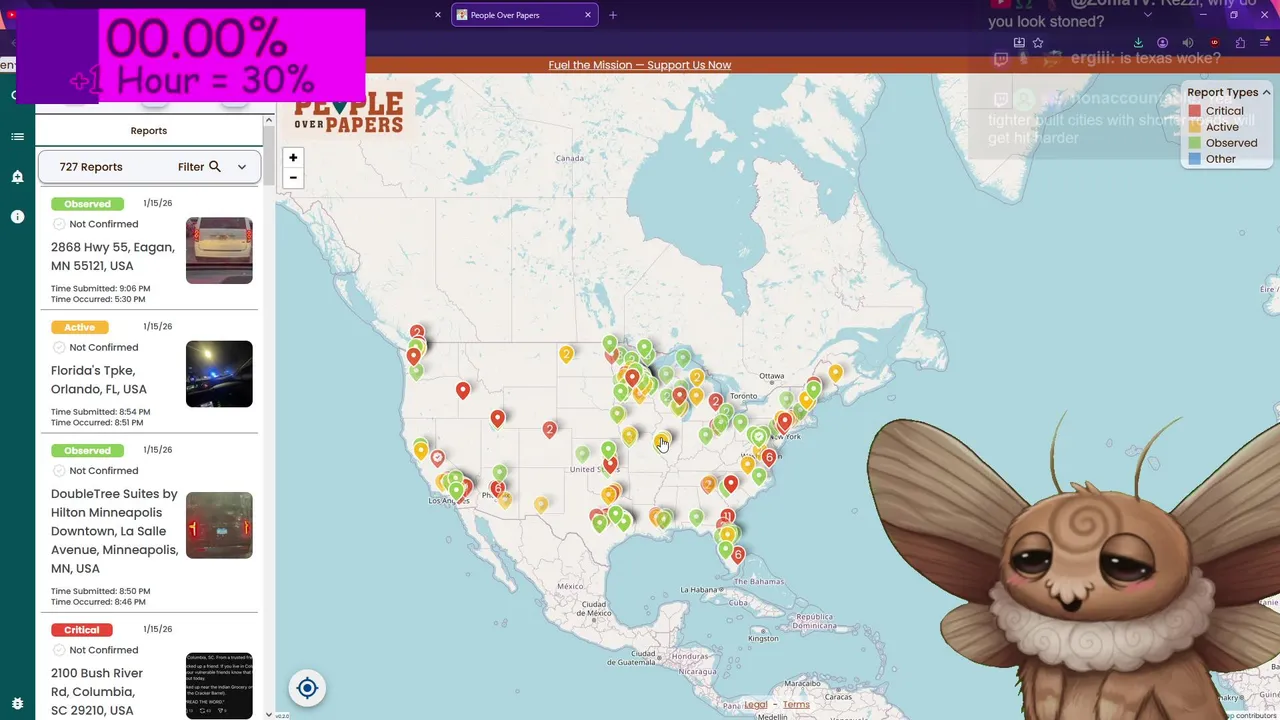Select the People Over Papers browser tab
1280x720 pixels.
coord(525,15)
